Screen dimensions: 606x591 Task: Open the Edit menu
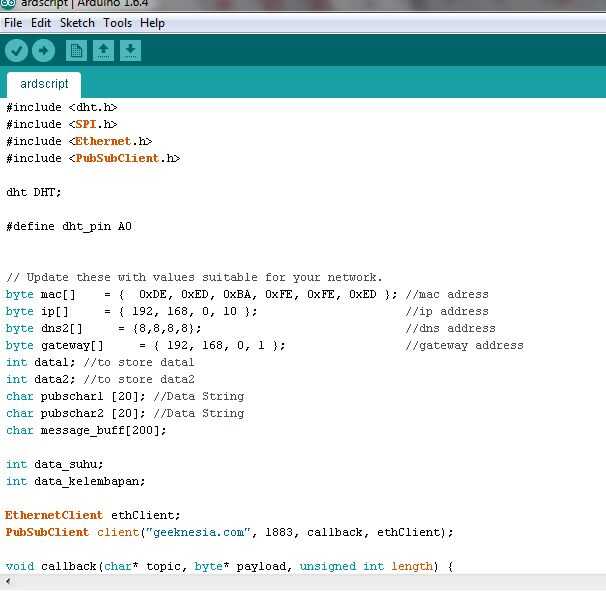(x=41, y=23)
